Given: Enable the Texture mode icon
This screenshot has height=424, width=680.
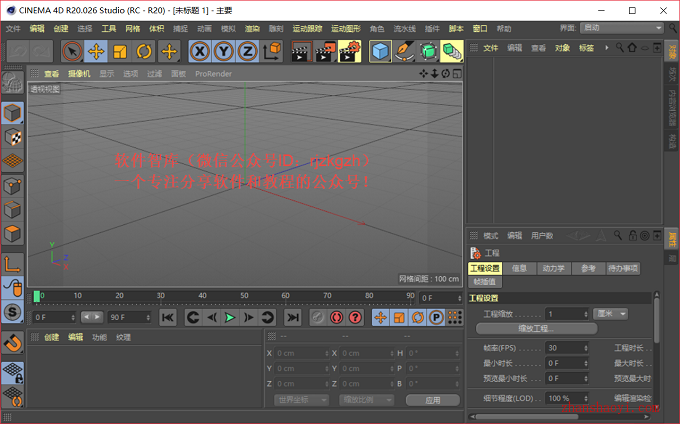Looking at the screenshot, I should coord(12,137).
